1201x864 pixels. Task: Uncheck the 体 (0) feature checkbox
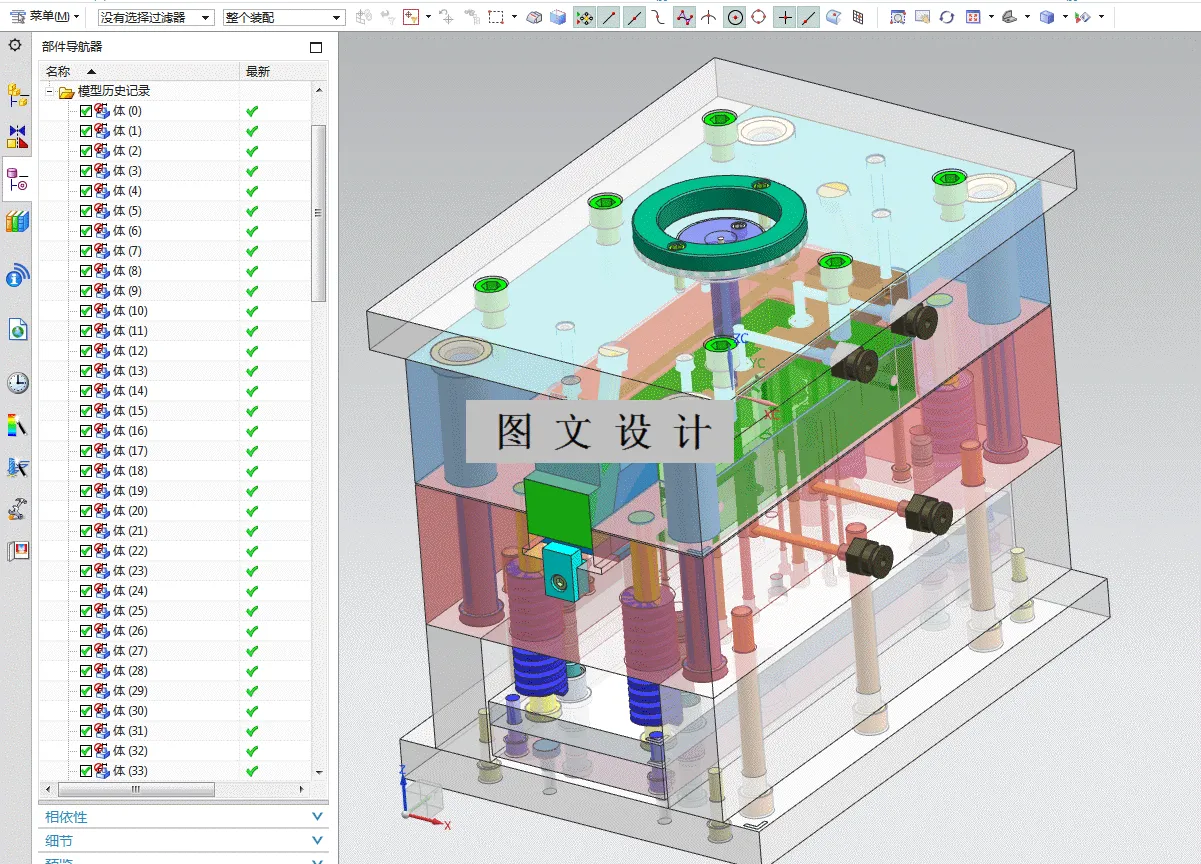(85, 111)
